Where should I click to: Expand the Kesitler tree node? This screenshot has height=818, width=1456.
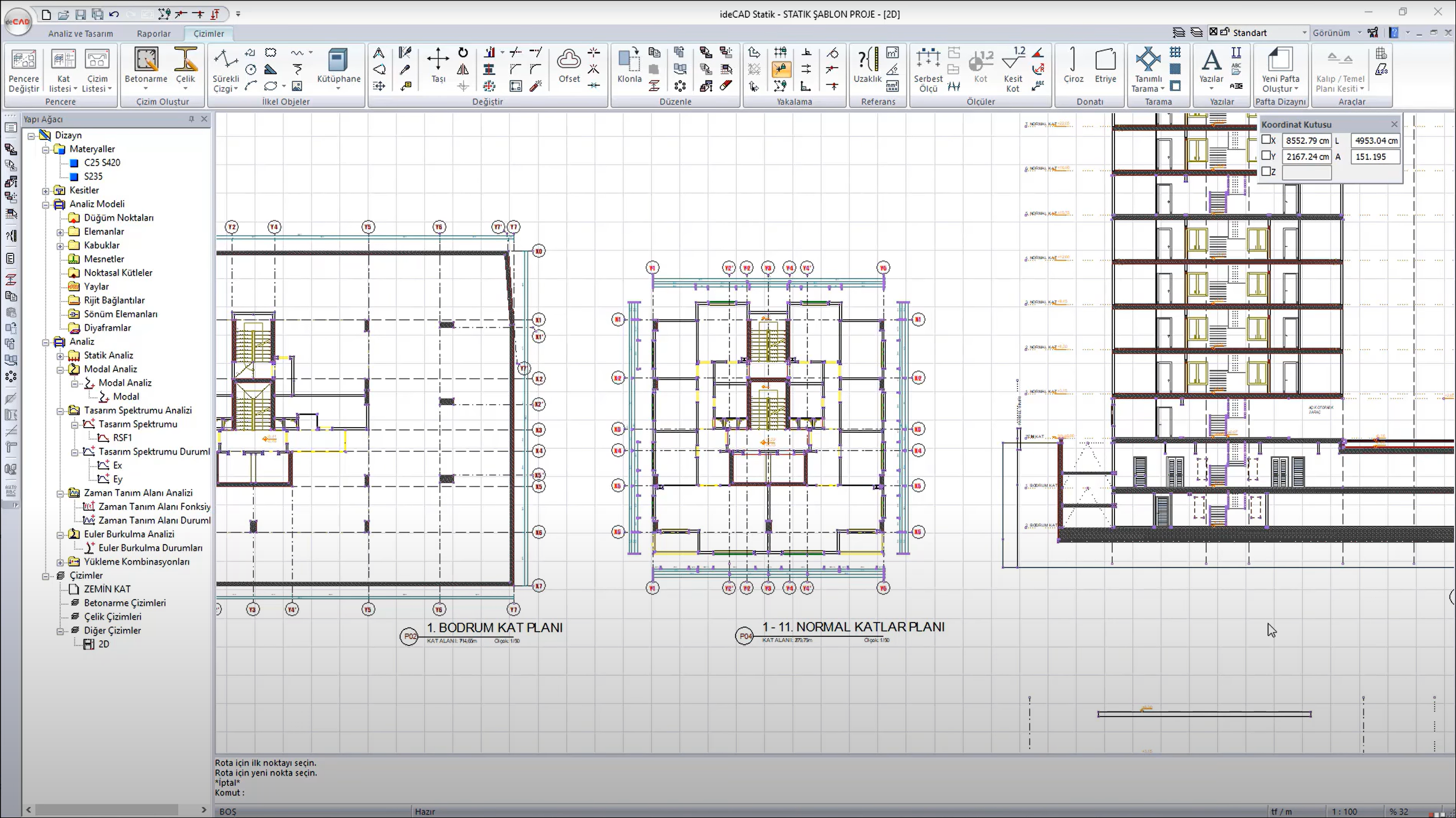[46, 191]
